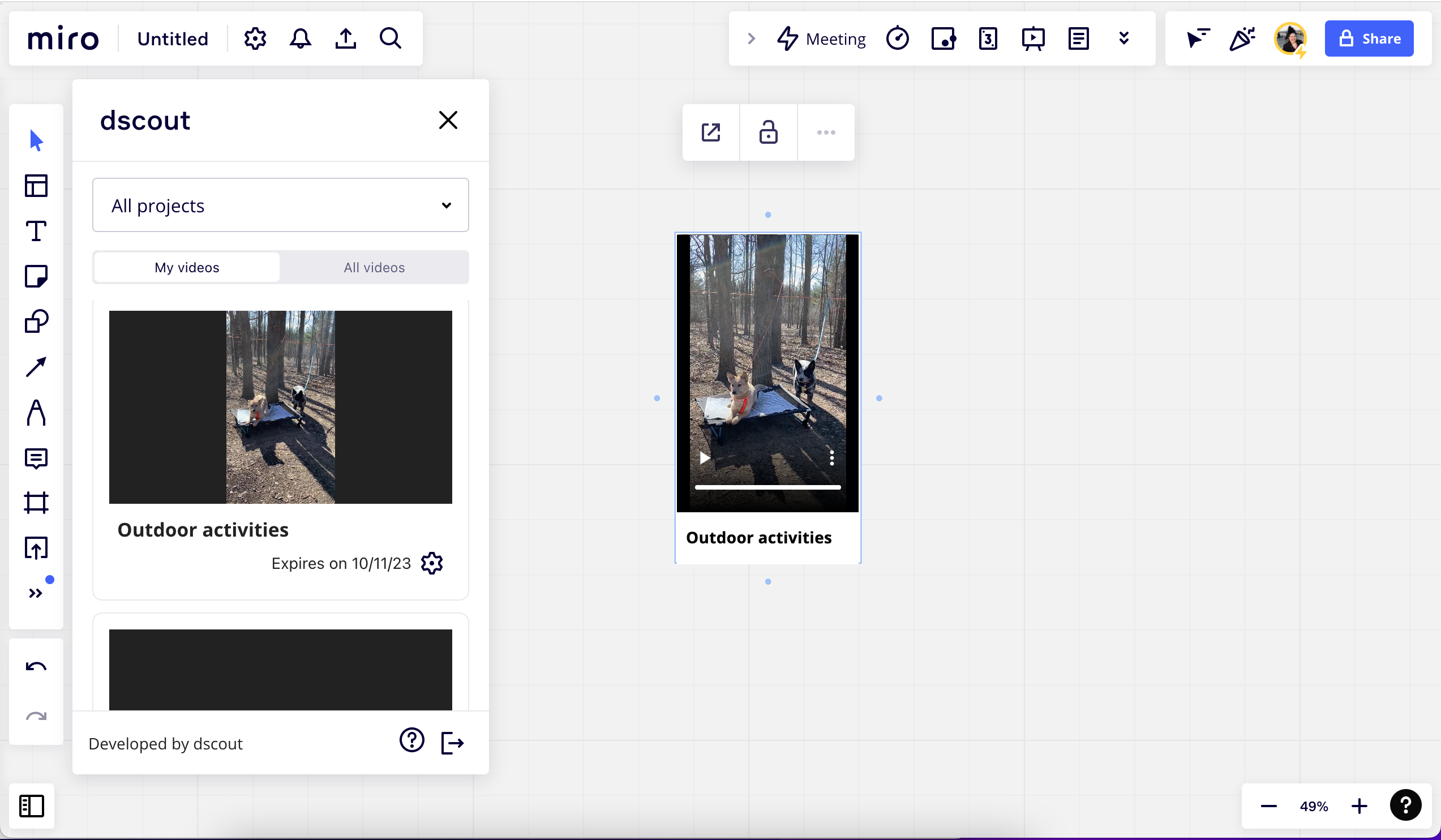This screenshot has height=840, width=1441.
Task: Click the second video thumbnail in panel
Action: tap(280, 670)
